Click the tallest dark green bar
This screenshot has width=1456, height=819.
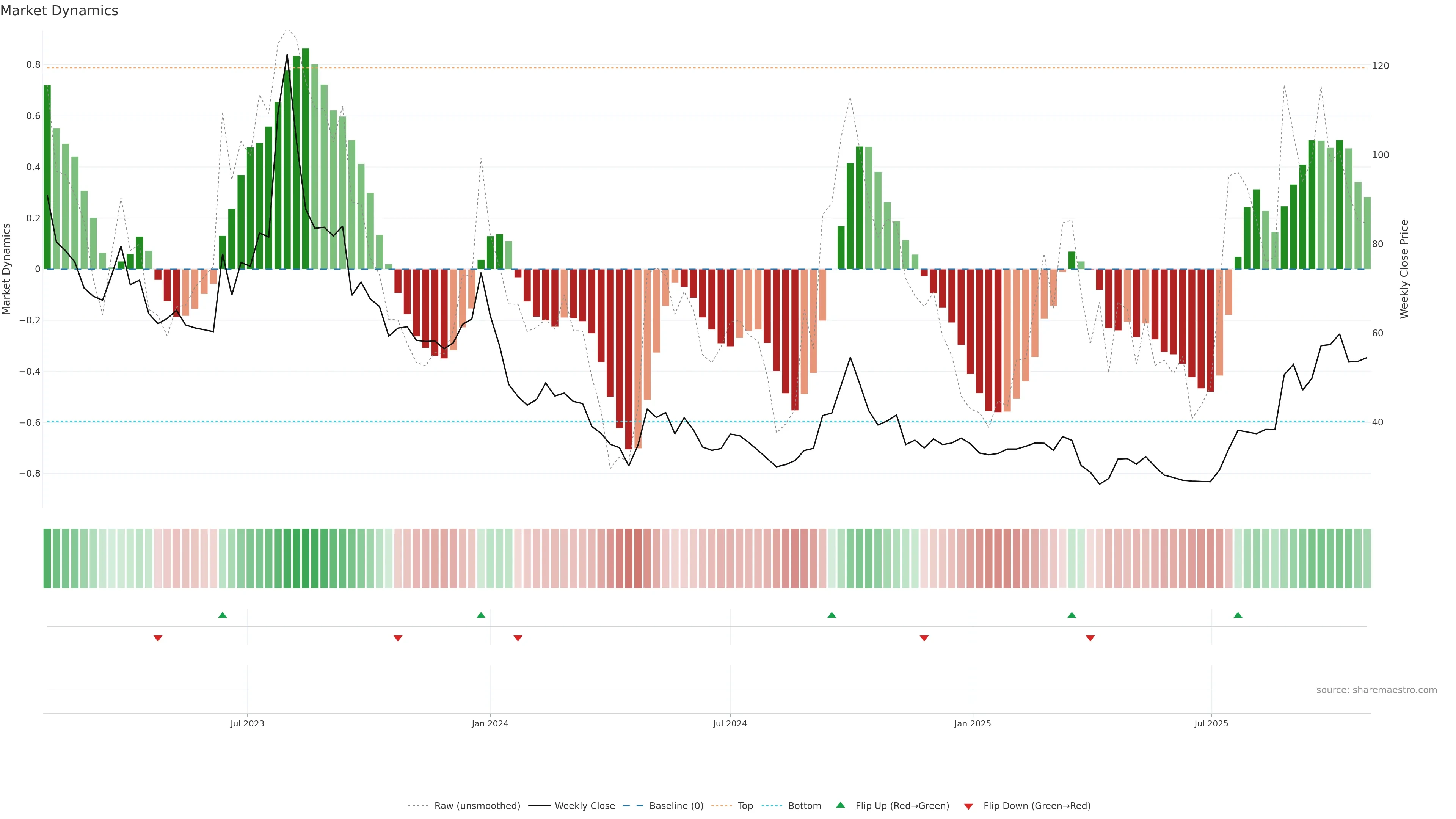pyautogui.click(x=306, y=158)
